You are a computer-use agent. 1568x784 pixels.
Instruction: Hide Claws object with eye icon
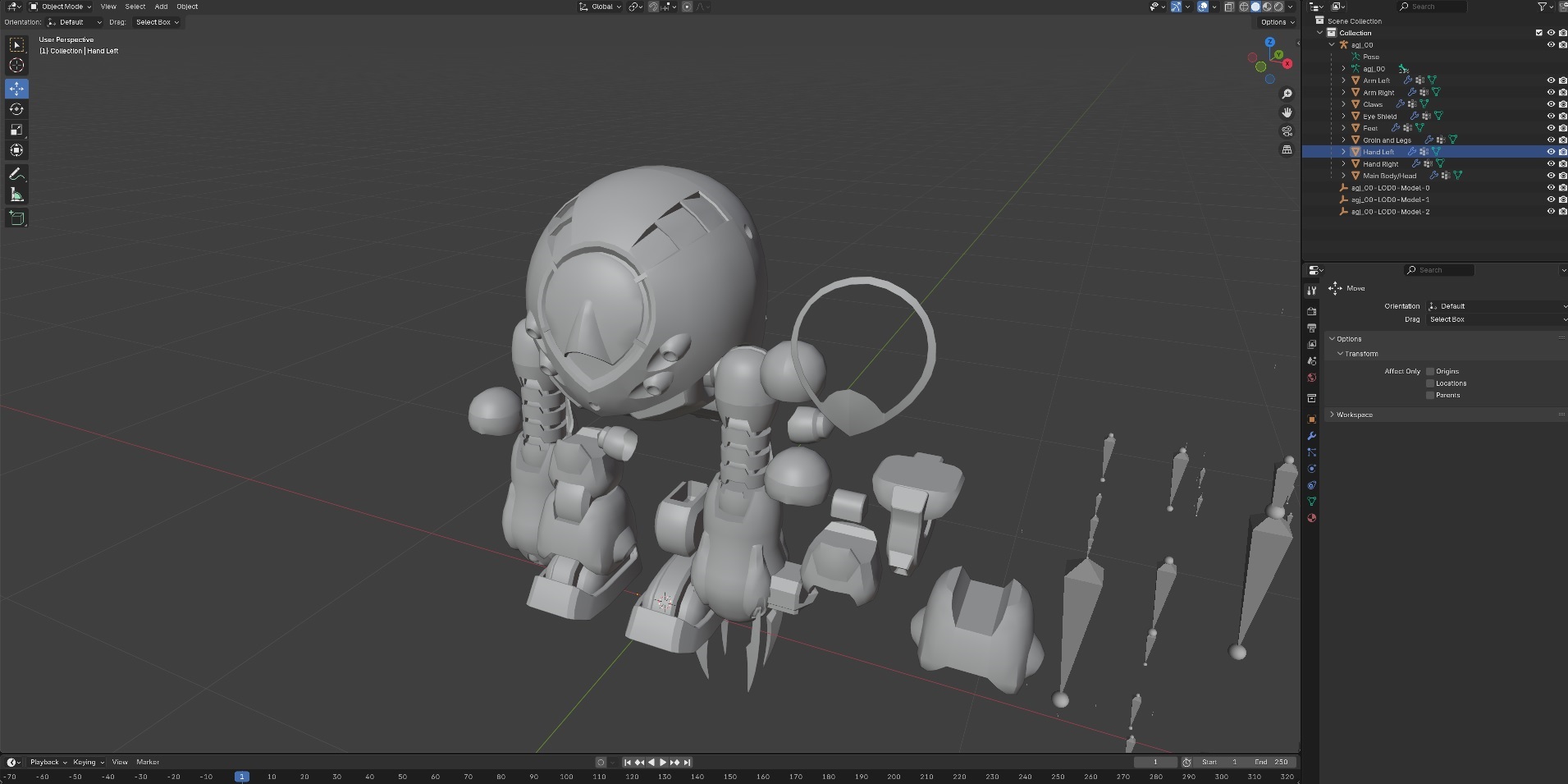point(1551,104)
